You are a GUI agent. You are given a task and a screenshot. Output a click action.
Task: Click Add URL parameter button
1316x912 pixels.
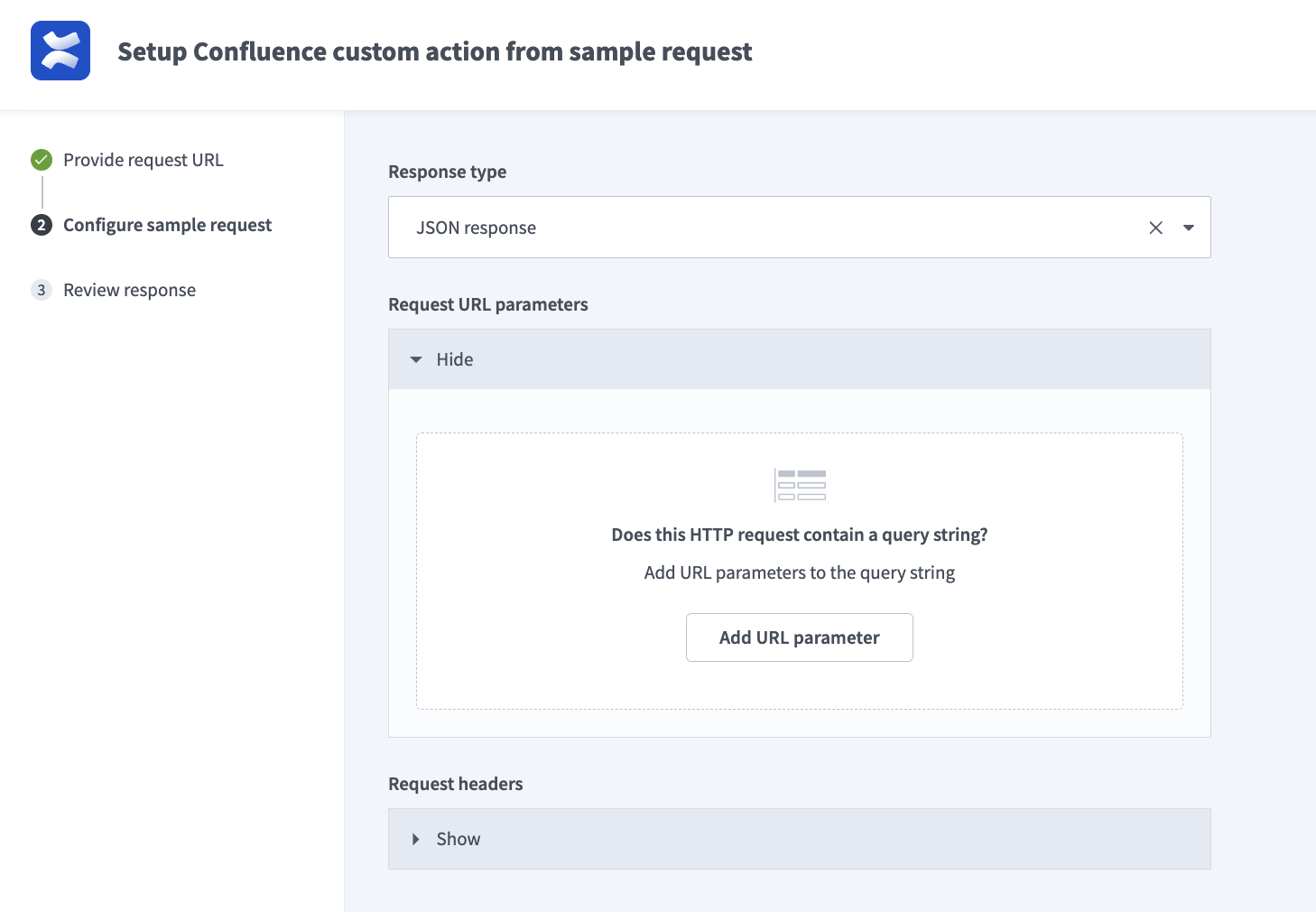(x=799, y=637)
